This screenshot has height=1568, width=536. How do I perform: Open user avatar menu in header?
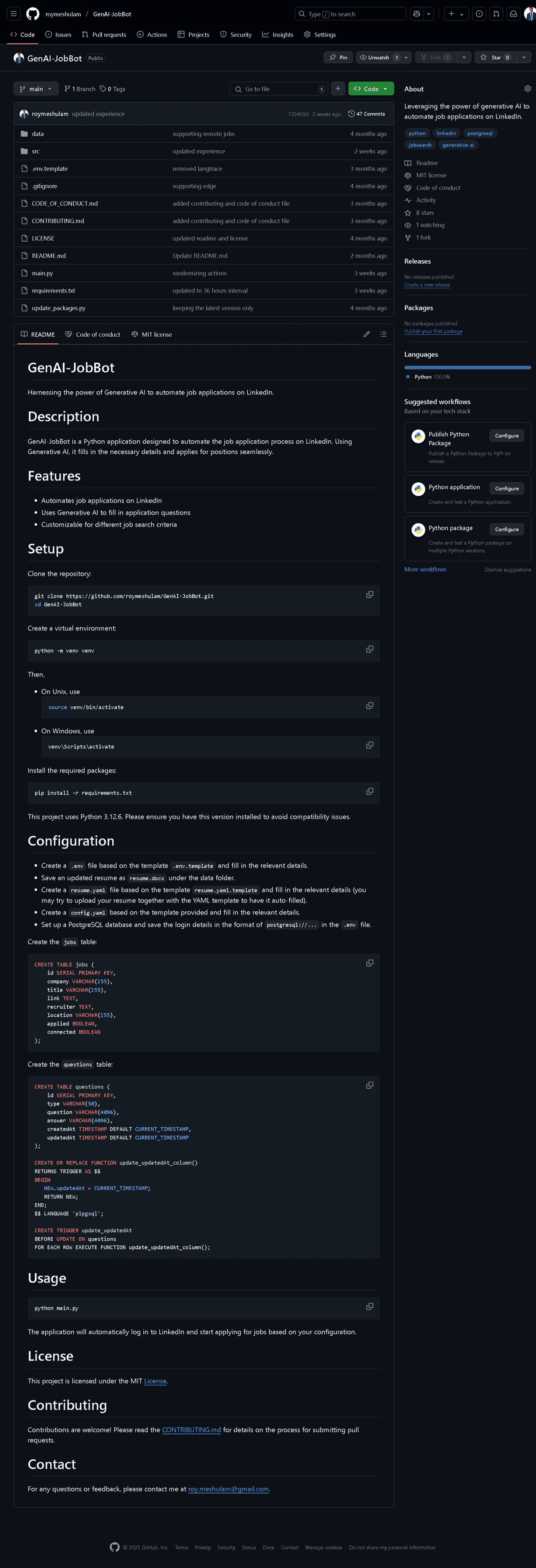tap(529, 14)
